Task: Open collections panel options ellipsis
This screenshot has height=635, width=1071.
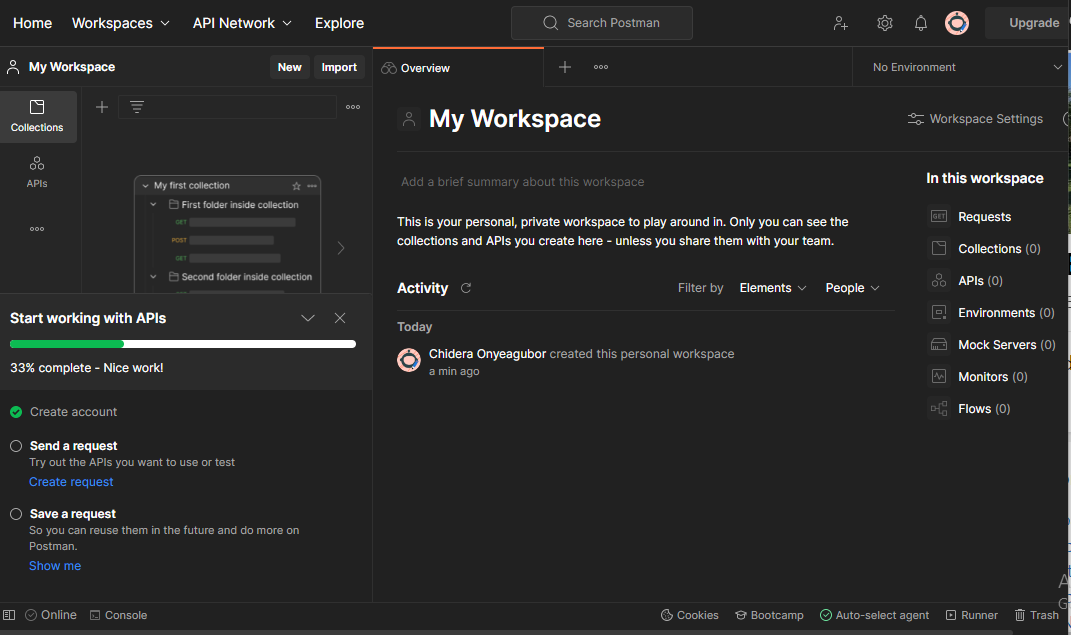Action: click(353, 107)
